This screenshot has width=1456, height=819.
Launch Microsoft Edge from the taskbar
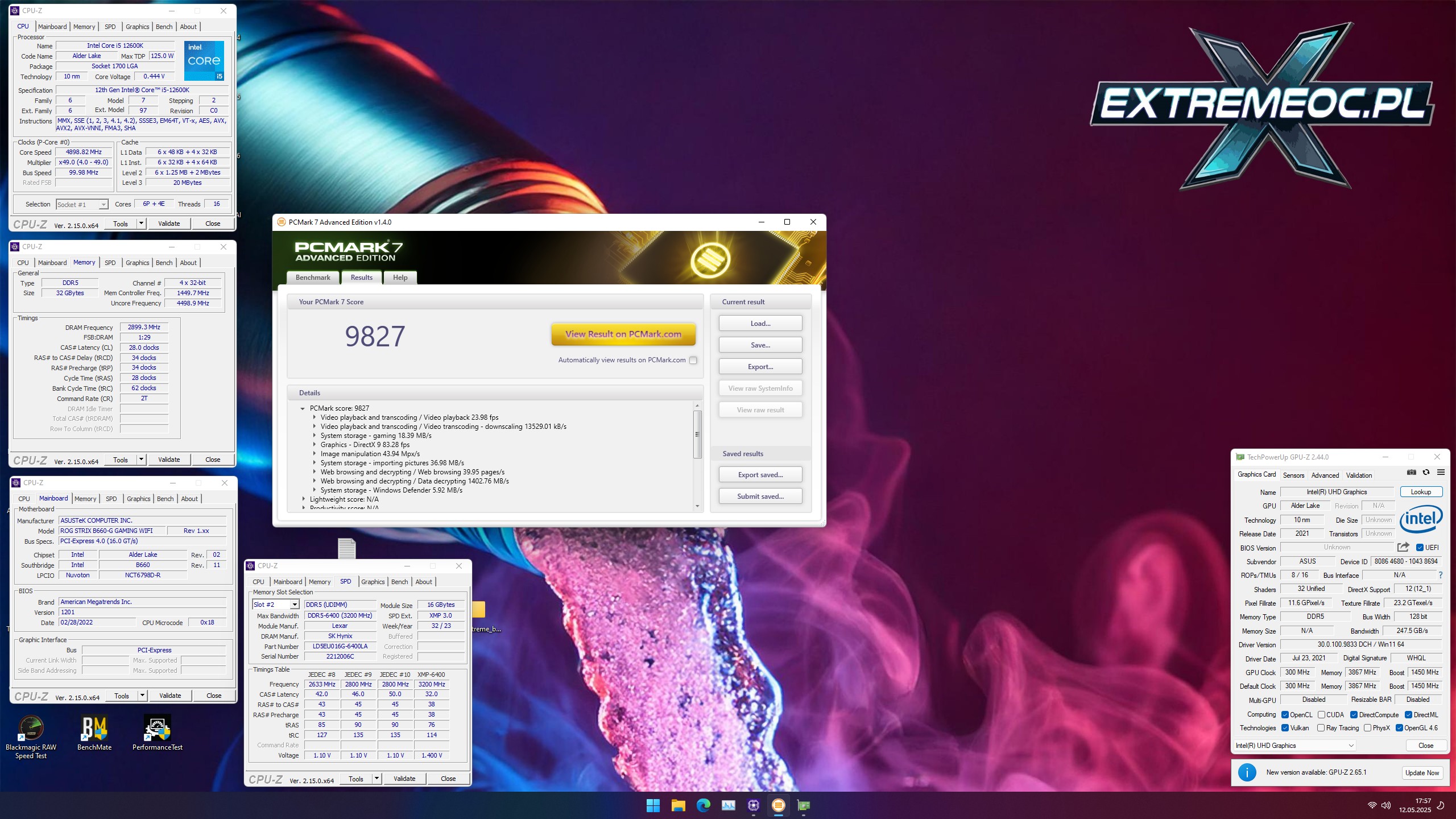point(704,805)
